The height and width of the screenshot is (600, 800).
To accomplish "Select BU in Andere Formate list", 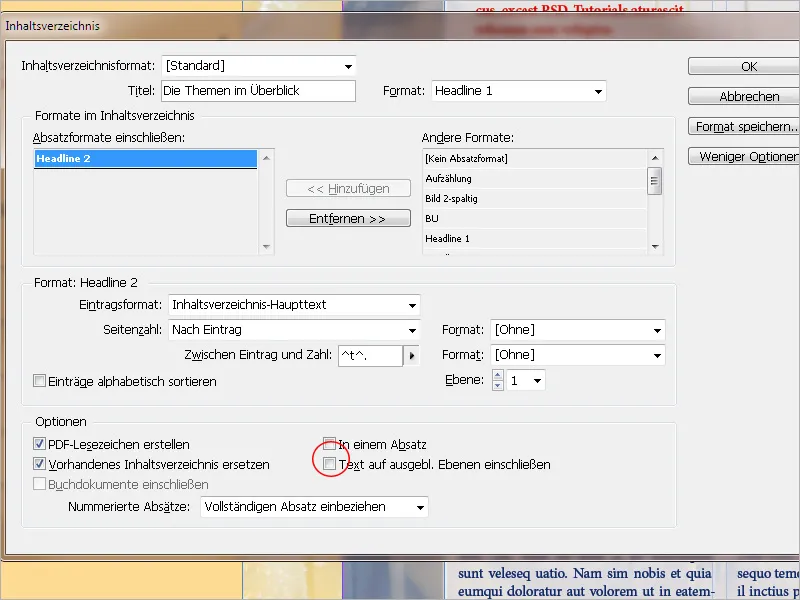I will pyautogui.click(x=535, y=218).
